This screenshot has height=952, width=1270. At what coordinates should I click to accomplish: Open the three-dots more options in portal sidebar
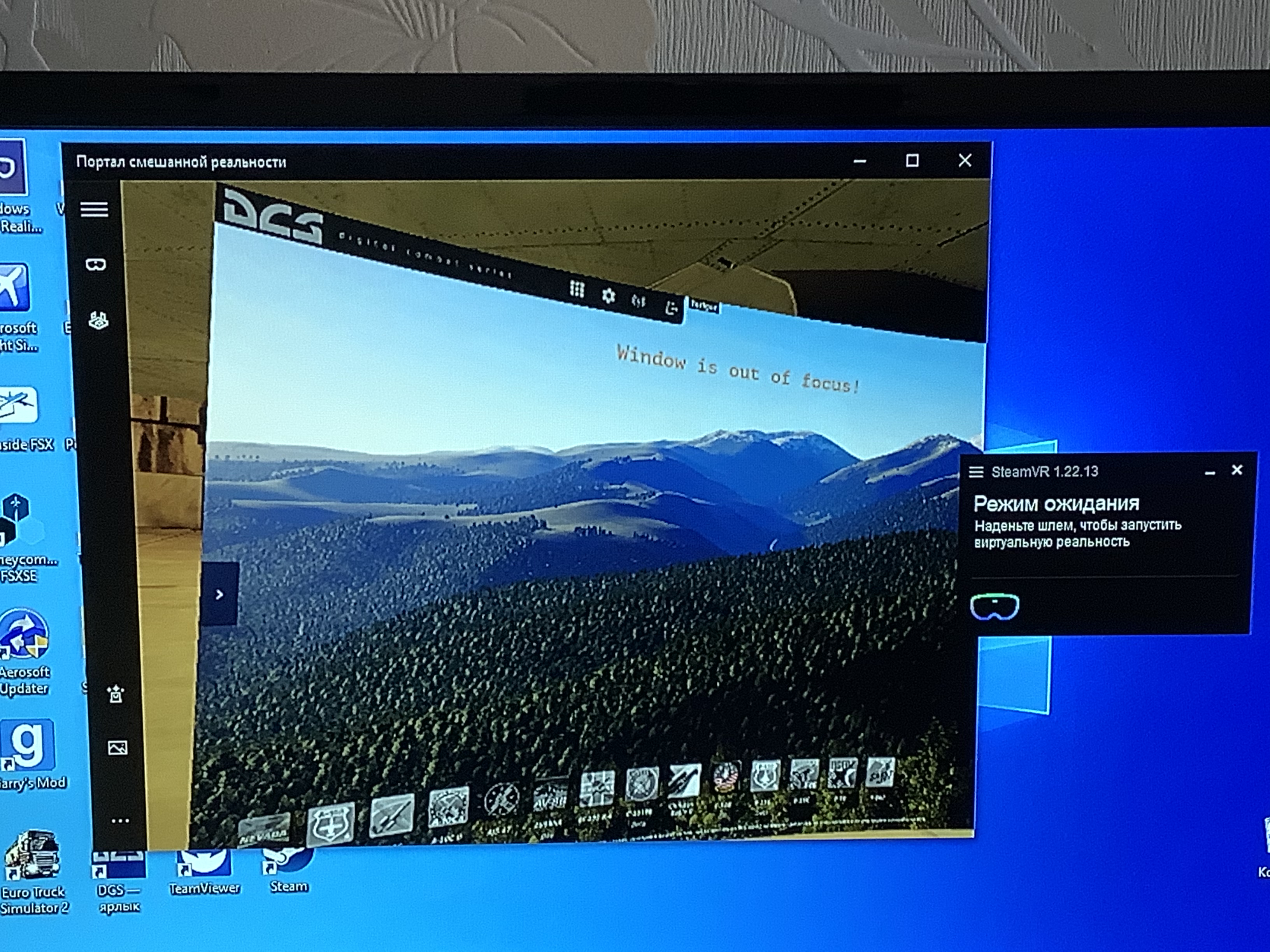120,821
